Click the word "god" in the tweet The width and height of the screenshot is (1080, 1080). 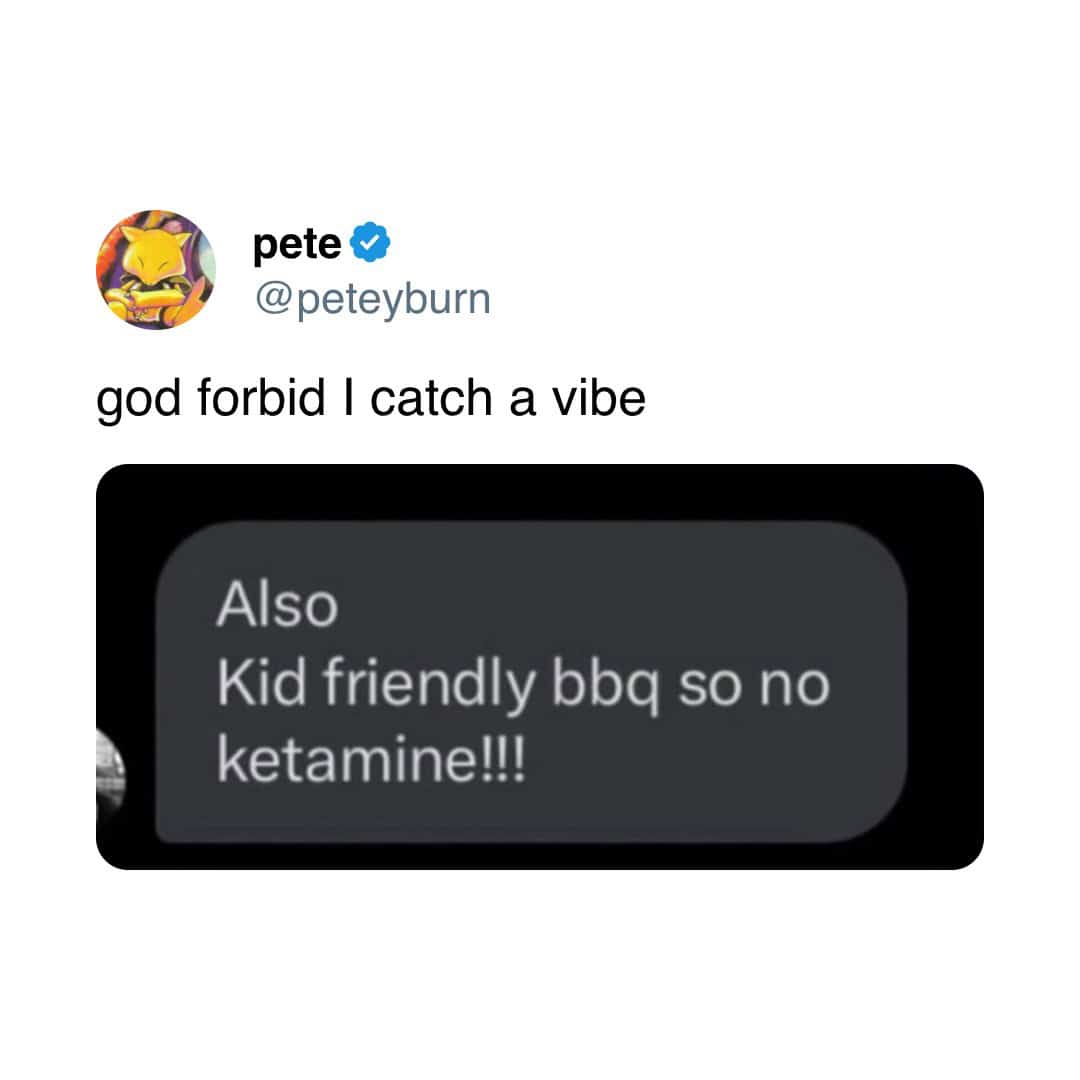click(138, 402)
